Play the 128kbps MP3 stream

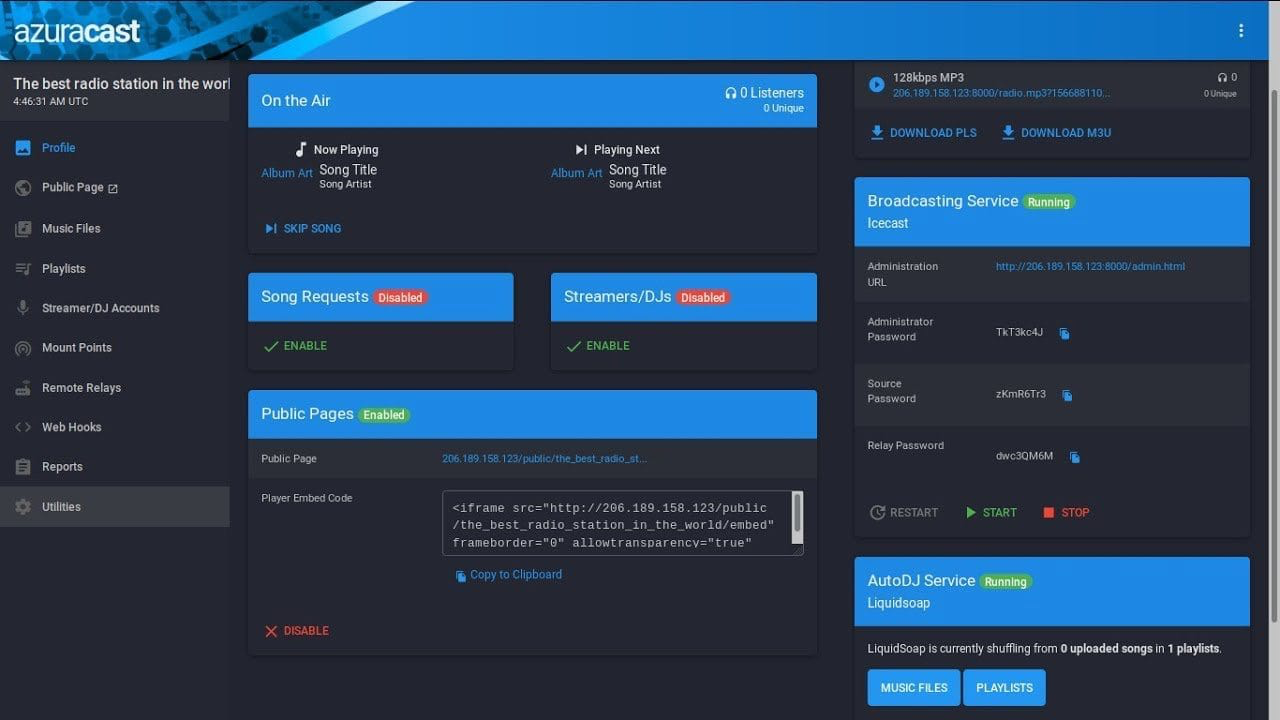[x=875, y=84]
